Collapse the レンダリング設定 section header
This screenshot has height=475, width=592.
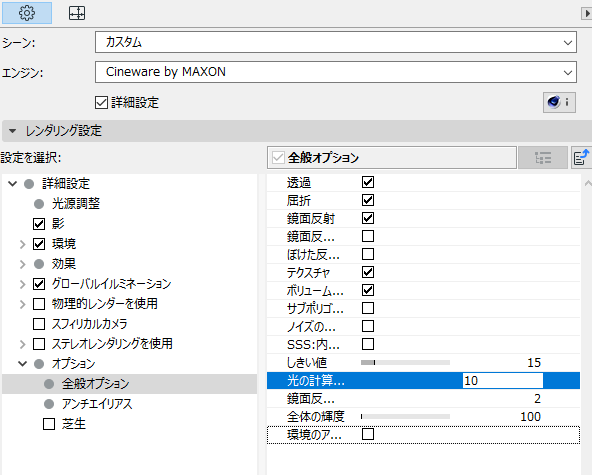pos(13,131)
